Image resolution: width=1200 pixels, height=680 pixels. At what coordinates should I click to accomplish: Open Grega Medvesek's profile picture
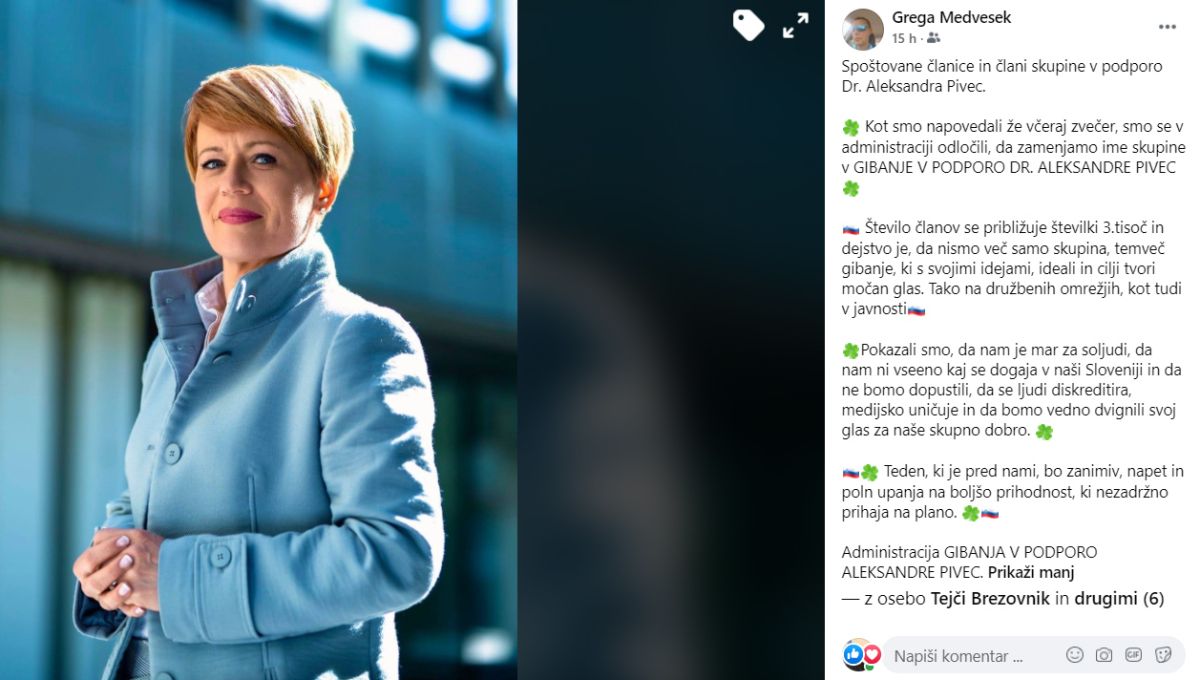[863, 29]
